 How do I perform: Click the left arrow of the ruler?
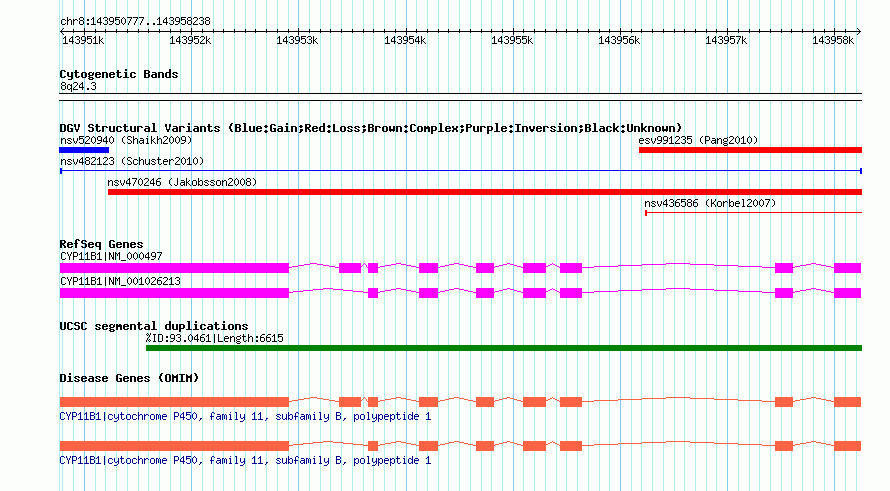[62, 32]
